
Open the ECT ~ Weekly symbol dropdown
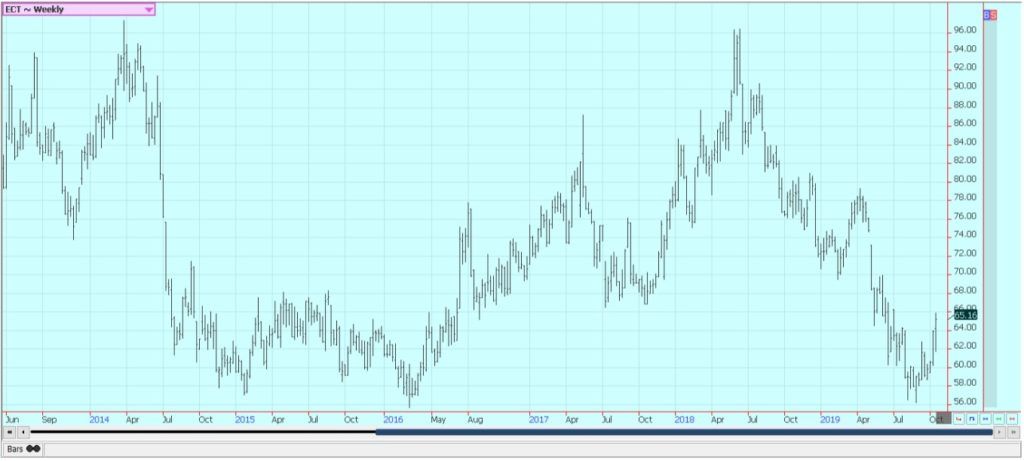[79, 9]
